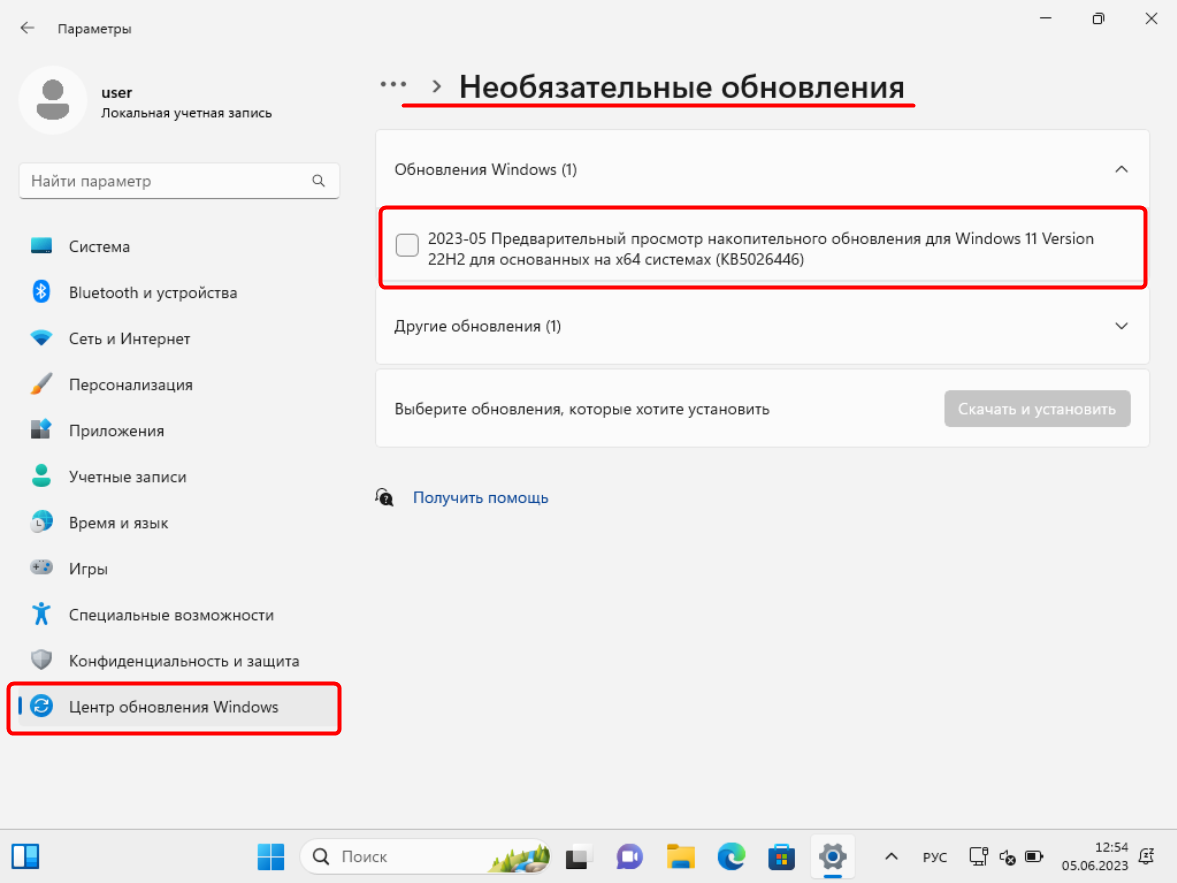
Task: Click the Система monitor icon
Action: click(x=41, y=246)
